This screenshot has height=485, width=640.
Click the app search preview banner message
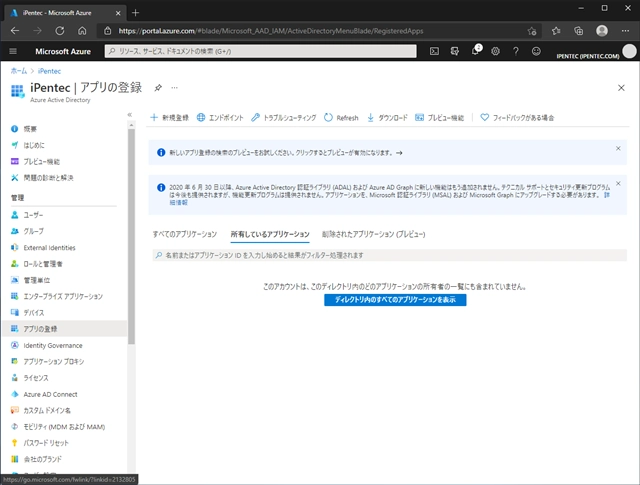point(286,153)
